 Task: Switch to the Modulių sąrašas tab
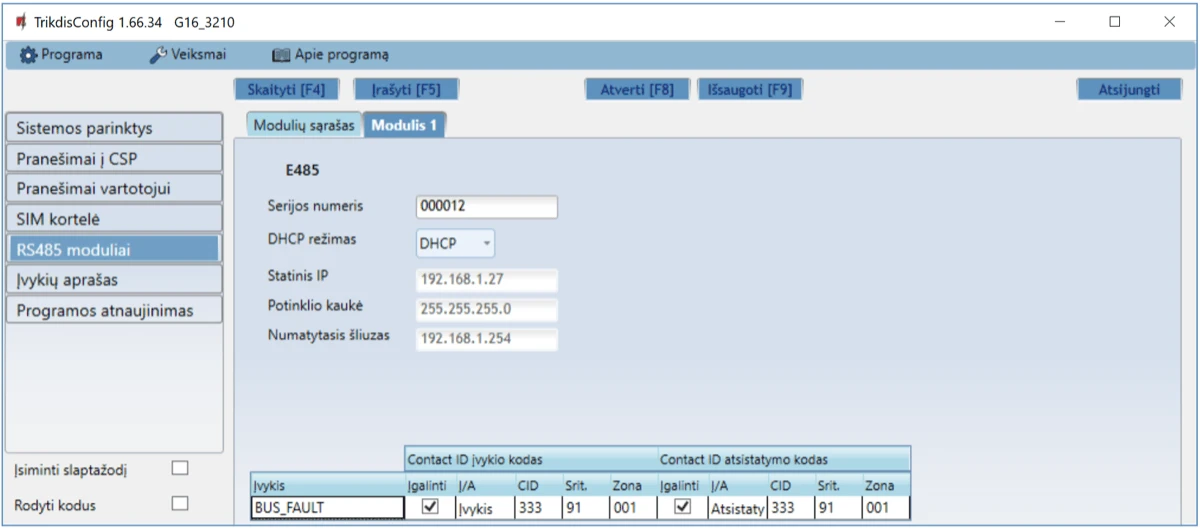(x=303, y=125)
